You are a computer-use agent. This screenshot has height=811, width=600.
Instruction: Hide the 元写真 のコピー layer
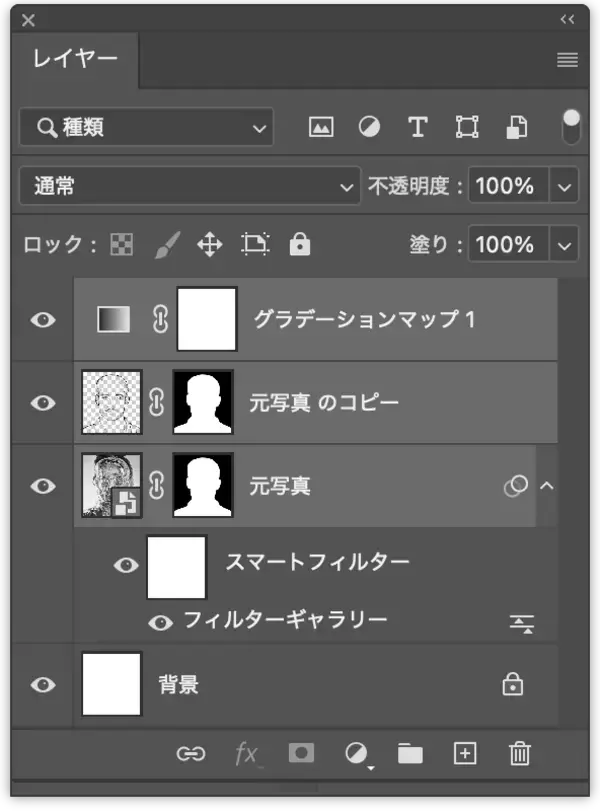click(43, 403)
